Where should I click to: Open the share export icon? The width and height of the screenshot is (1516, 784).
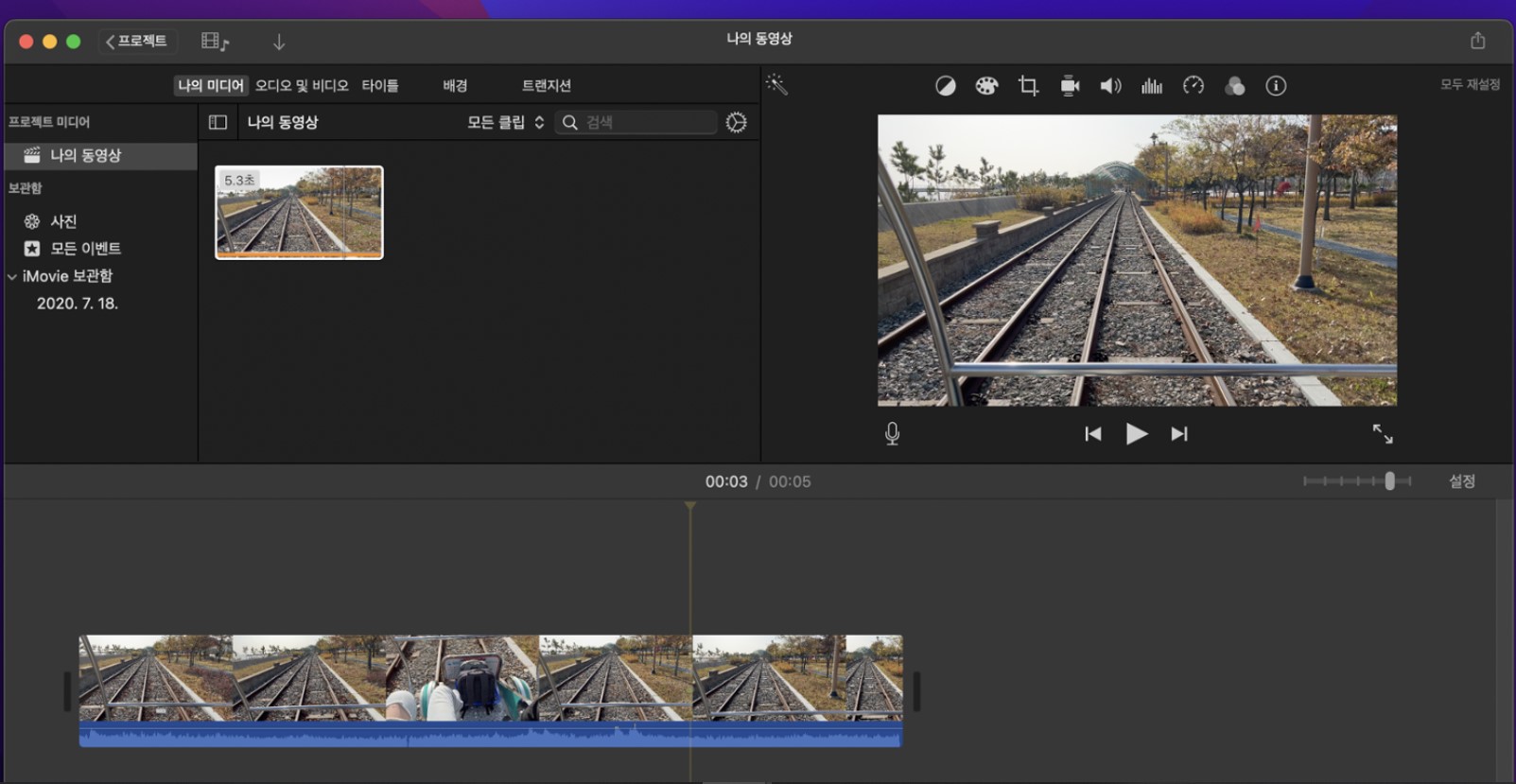(x=1477, y=41)
